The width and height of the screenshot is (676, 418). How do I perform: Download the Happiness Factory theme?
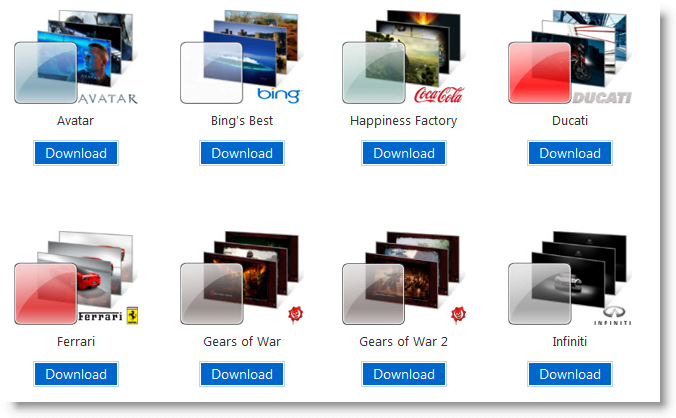[404, 153]
